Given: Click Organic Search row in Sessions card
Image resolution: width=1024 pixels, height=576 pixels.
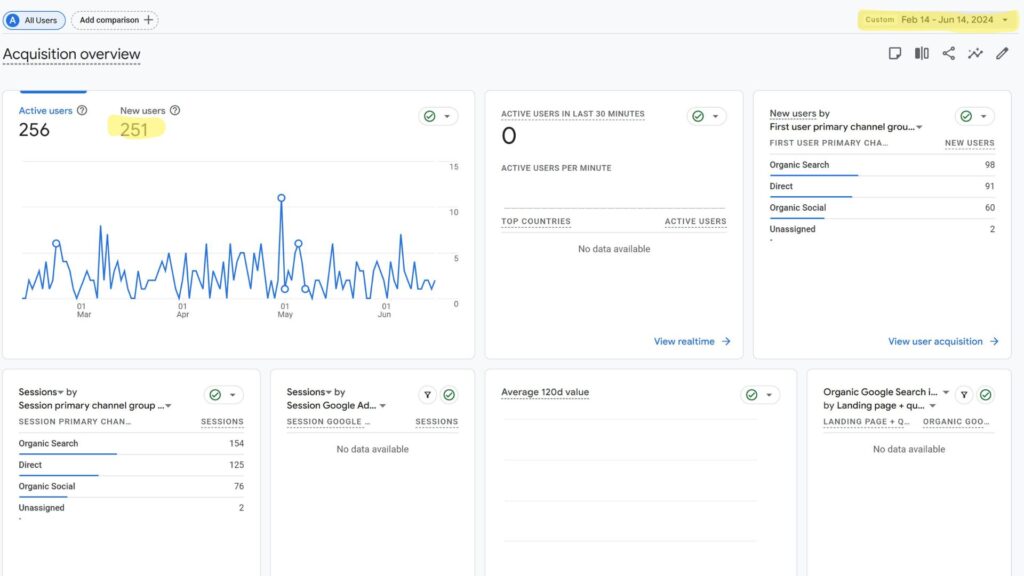Looking at the screenshot, I should coord(131,444).
